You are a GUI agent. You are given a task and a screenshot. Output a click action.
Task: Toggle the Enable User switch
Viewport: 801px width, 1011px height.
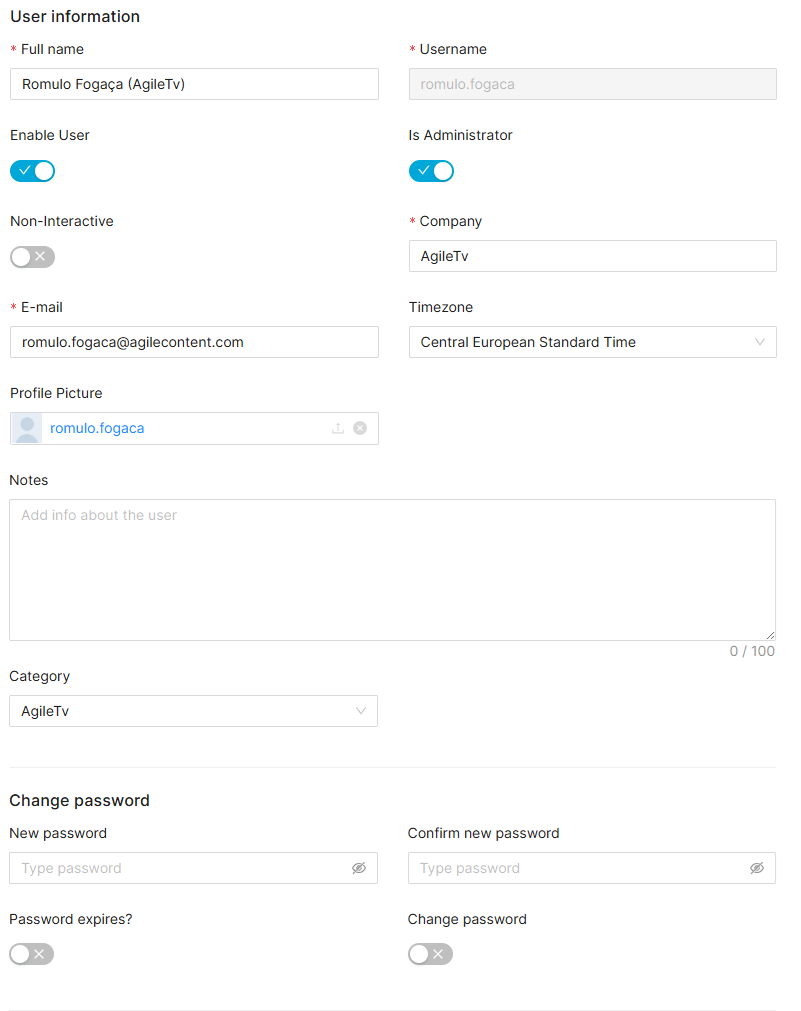point(32,171)
